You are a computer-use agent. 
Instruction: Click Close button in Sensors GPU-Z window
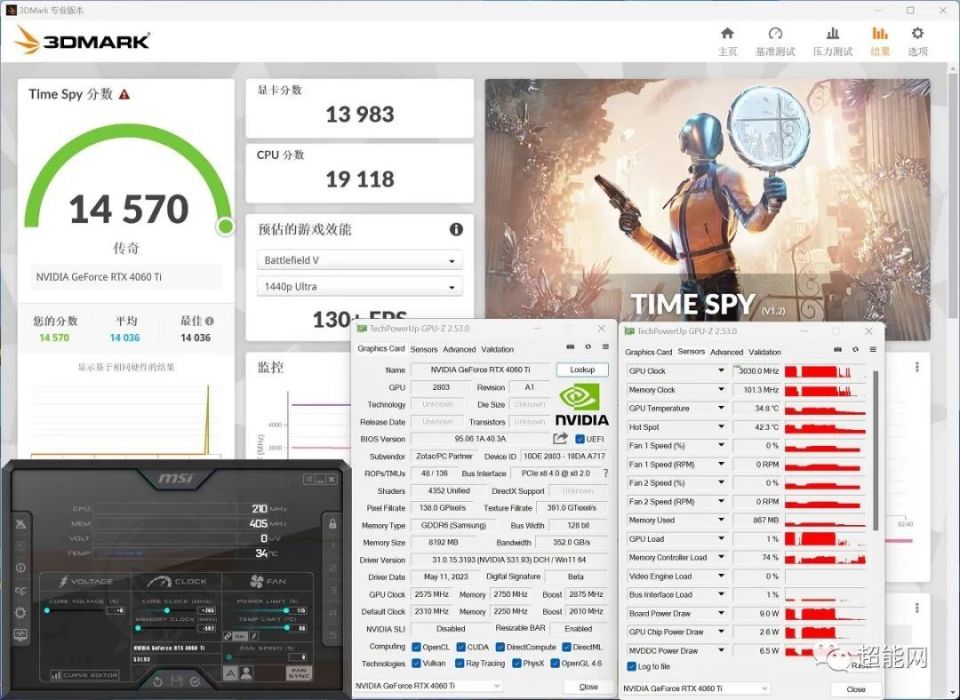coord(856,689)
